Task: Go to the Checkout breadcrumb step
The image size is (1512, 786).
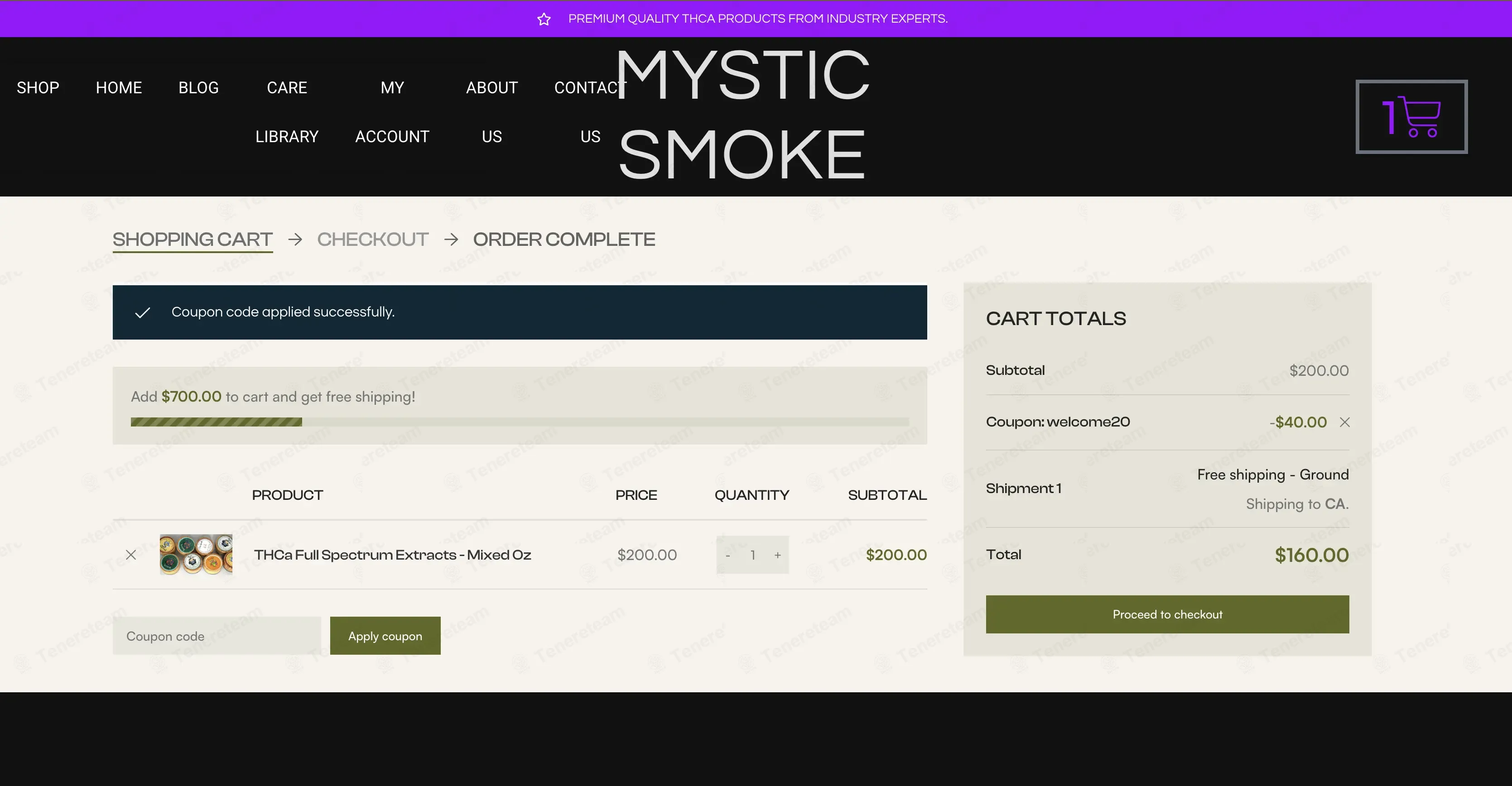Action: click(x=373, y=240)
